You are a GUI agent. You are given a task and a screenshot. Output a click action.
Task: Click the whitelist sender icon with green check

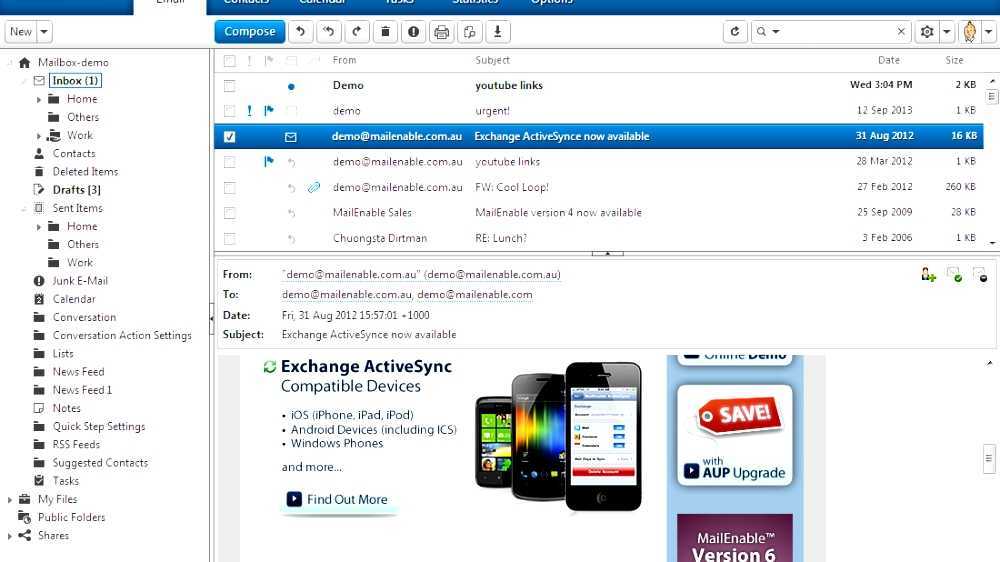click(955, 275)
